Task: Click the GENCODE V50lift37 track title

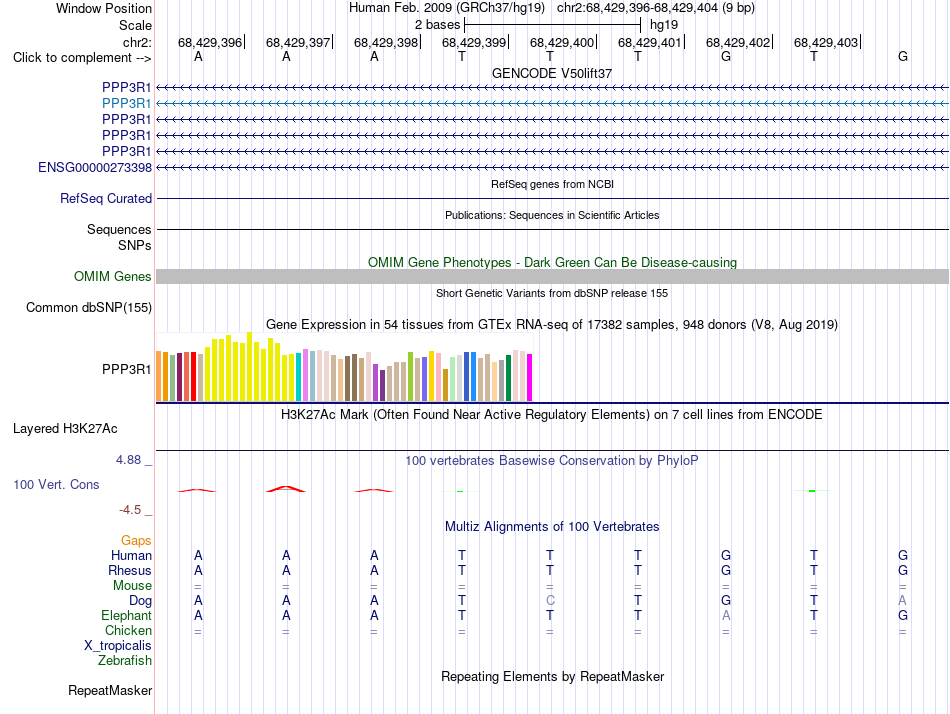Action: coord(552,73)
